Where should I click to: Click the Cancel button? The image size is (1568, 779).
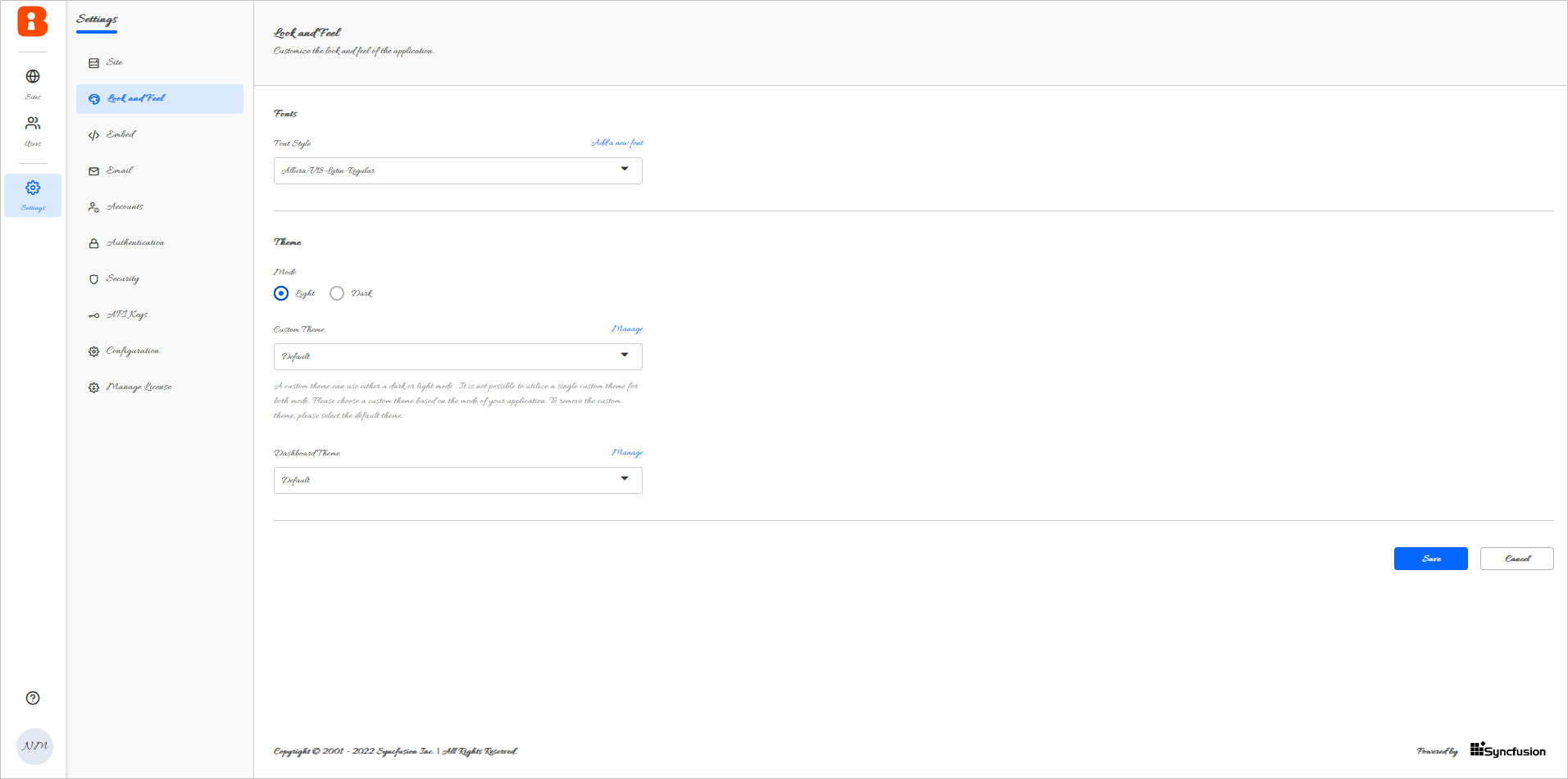pyautogui.click(x=1516, y=559)
